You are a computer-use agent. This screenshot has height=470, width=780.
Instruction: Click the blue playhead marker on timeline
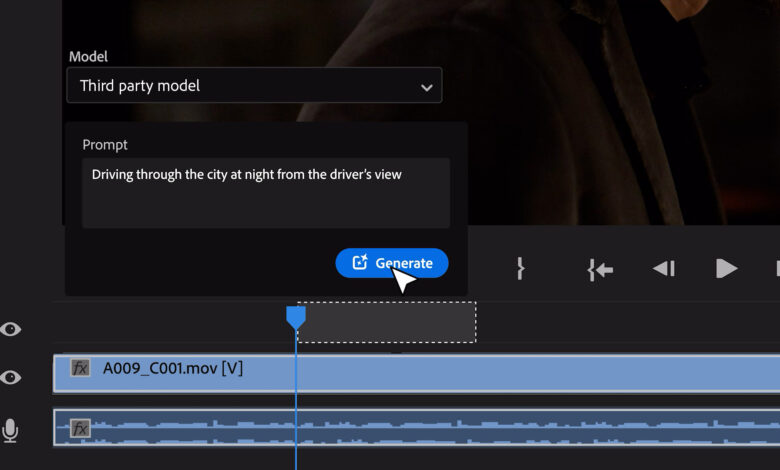pos(295,317)
